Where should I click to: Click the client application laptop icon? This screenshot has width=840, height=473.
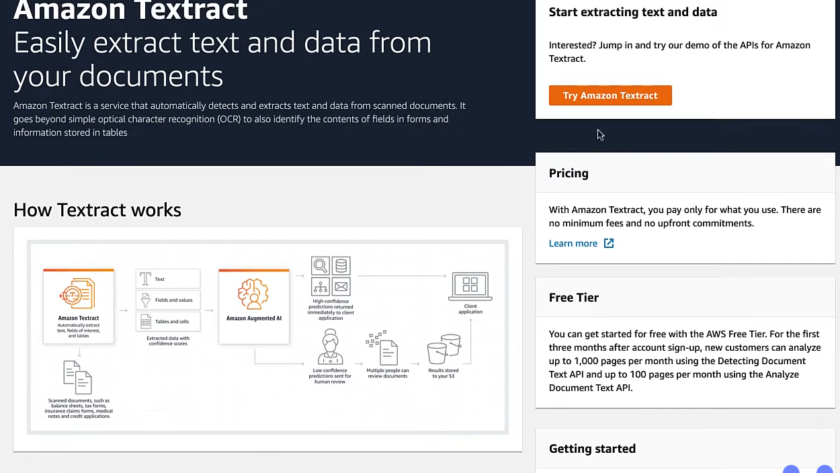coord(470,287)
